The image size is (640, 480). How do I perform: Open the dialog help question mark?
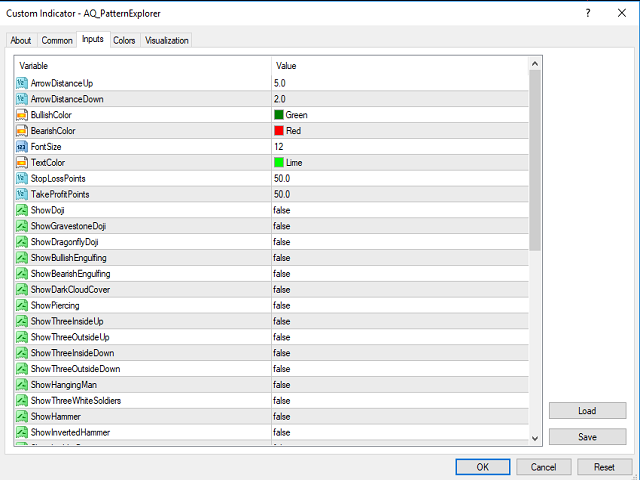tap(588, 13)
